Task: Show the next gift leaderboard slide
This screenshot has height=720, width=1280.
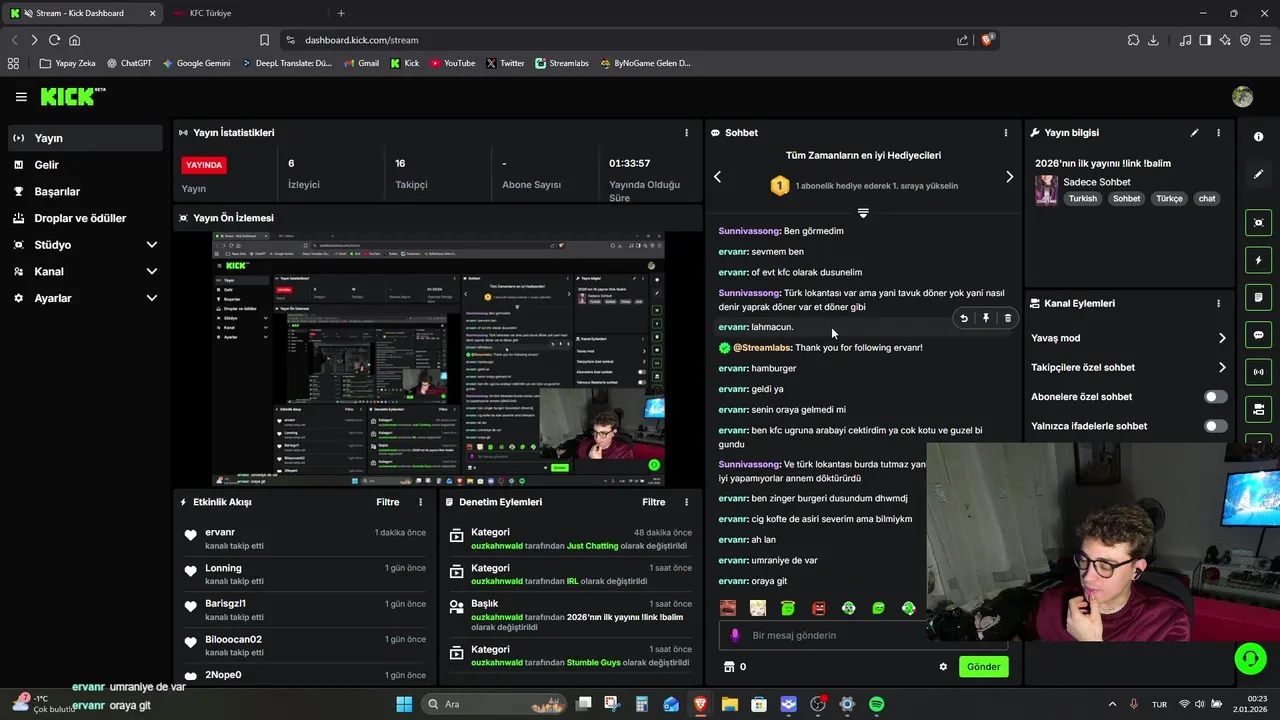Action: pyautogui.click(x=1009, y=177)
